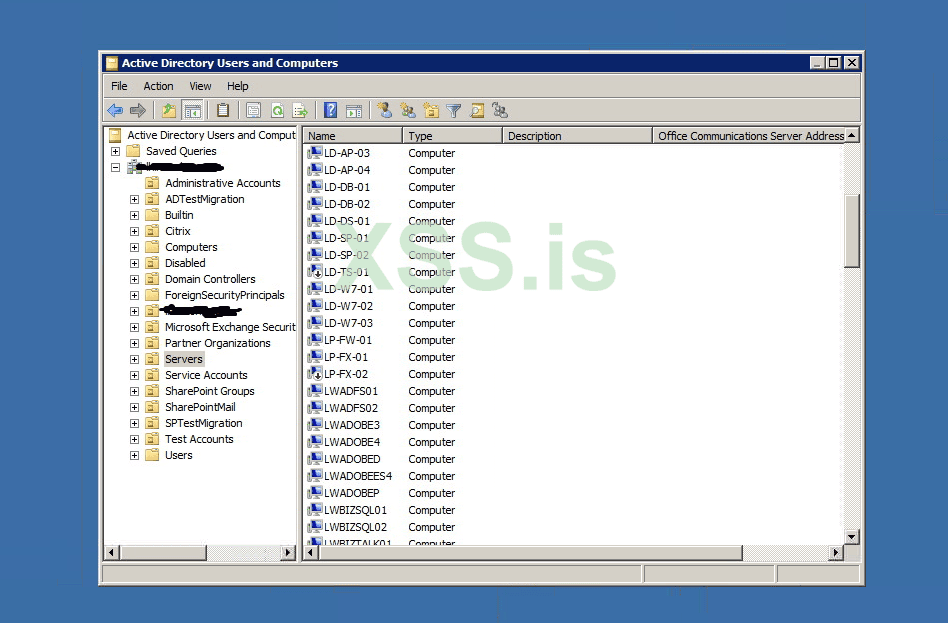Click tree pane horizontal scroll left arrow
Screen dimensions: 948x623
coord(111,552)
